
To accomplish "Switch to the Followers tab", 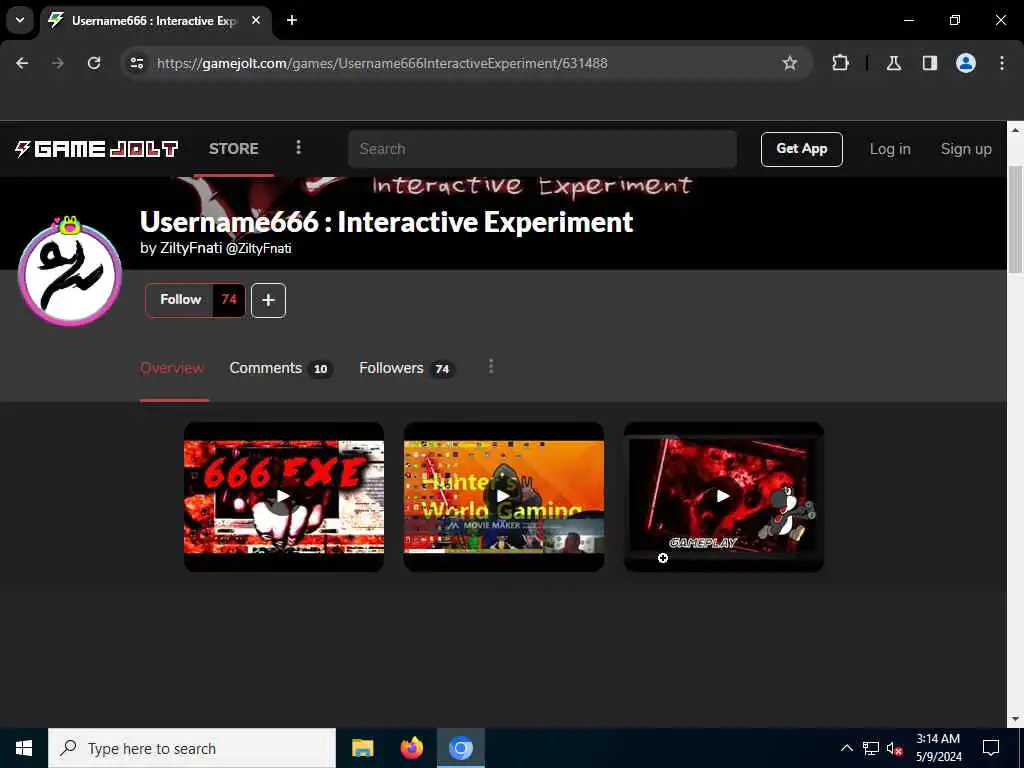I will [x=406, y=368].
